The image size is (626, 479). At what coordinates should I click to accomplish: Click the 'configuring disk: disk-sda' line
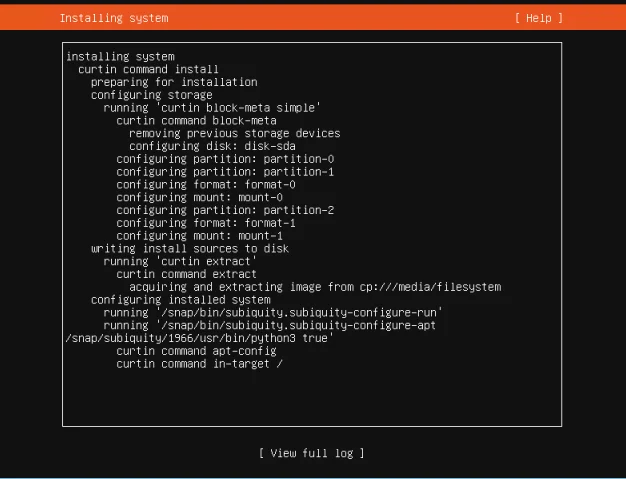pyautogui.click(x=212, y=146)
